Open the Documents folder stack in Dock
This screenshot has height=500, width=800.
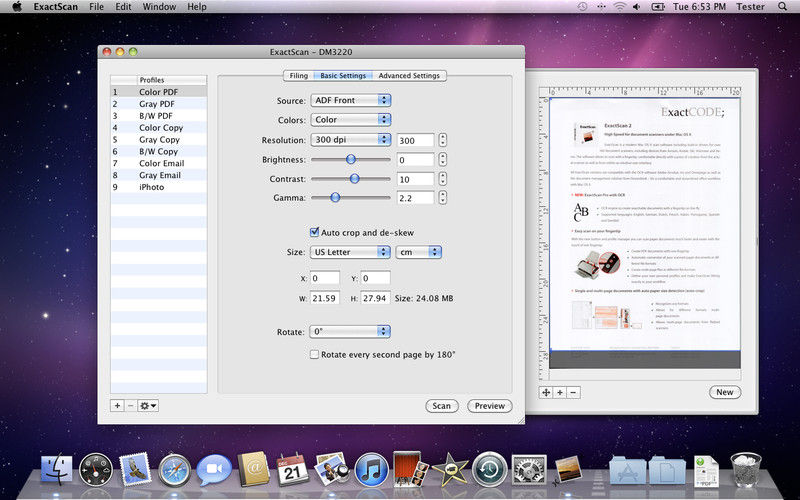pos(667,469)
